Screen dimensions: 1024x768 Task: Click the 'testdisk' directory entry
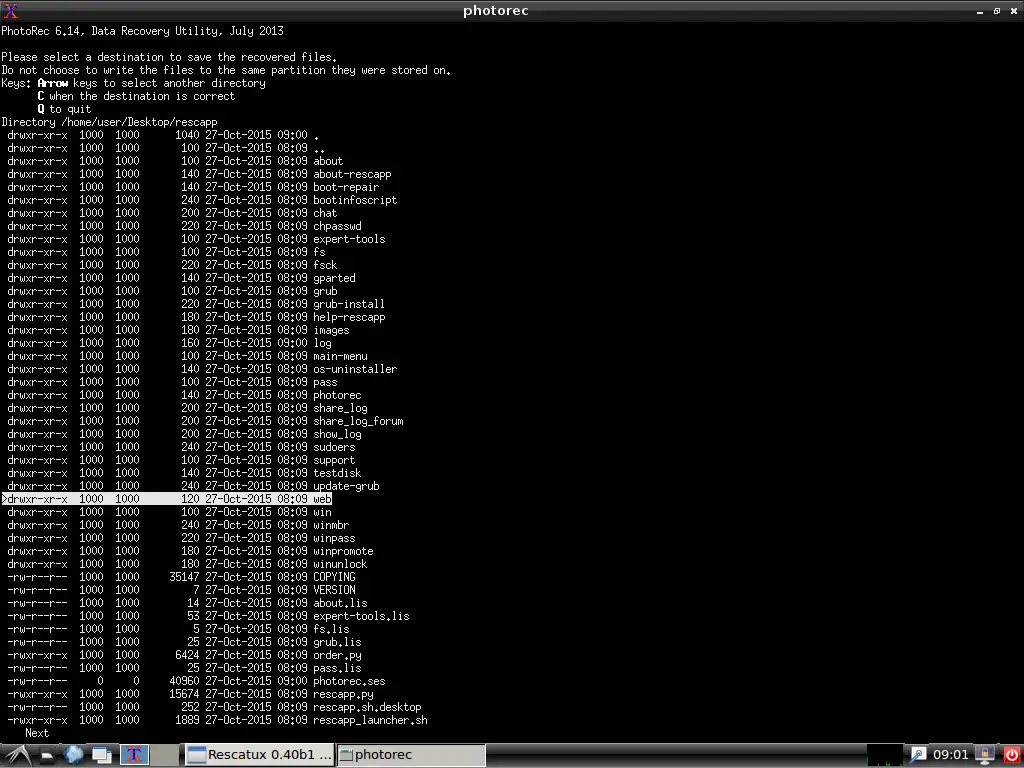[184, 473]
